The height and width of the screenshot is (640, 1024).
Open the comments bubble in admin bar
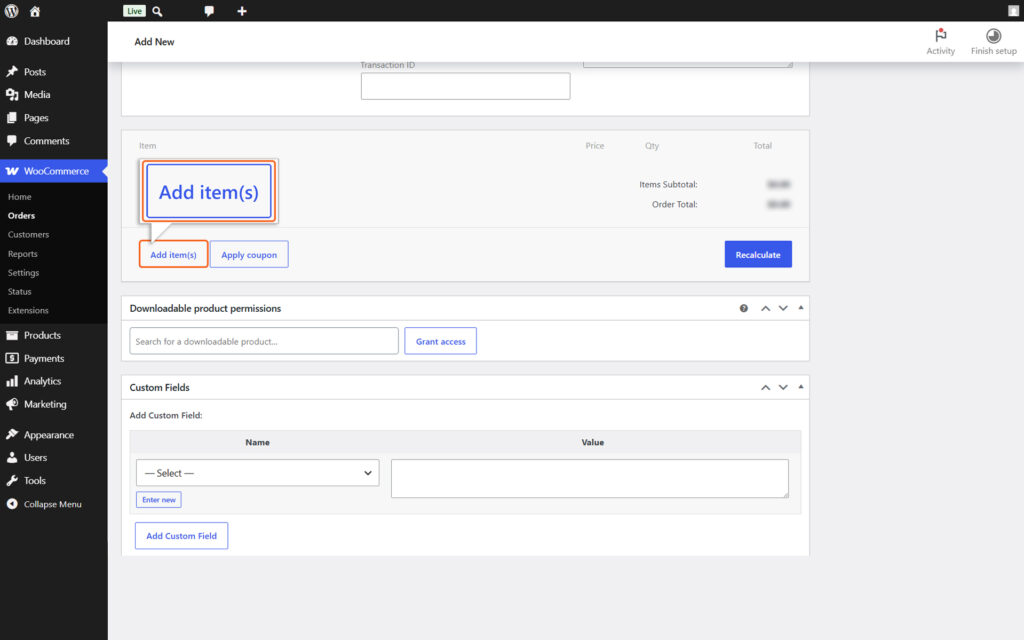(x=209, y=11)
